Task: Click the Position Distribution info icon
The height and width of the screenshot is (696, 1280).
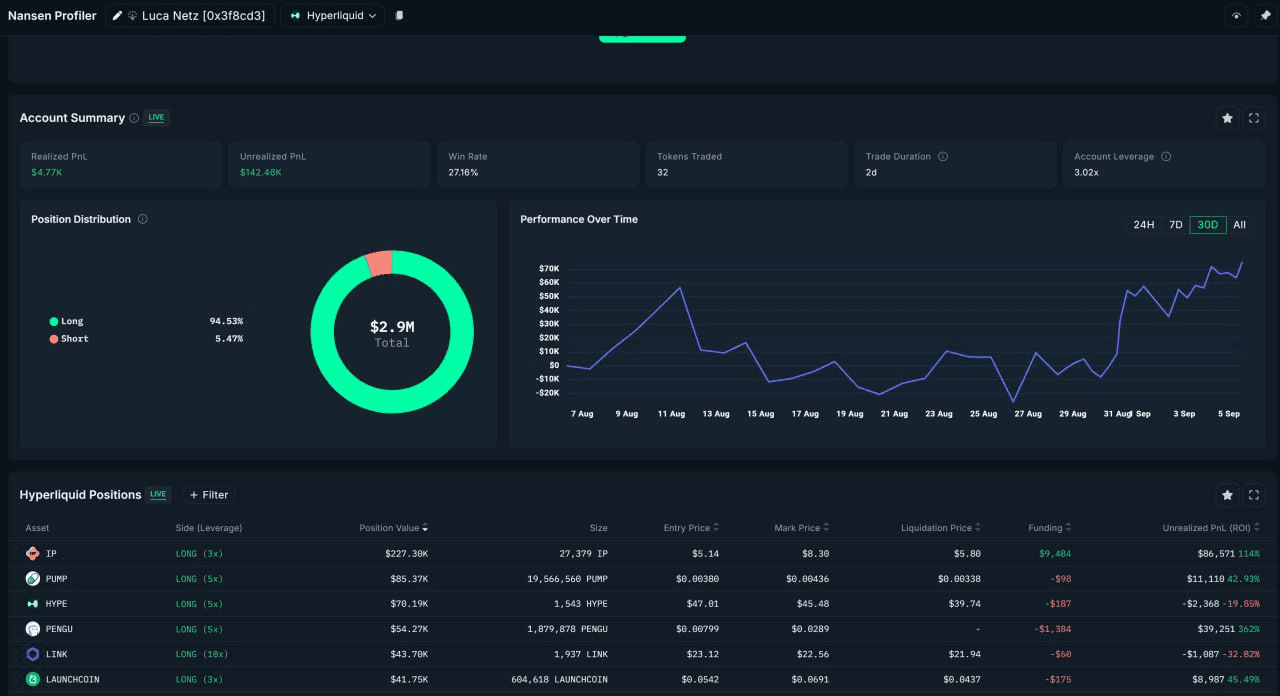Action: point(142,219)
